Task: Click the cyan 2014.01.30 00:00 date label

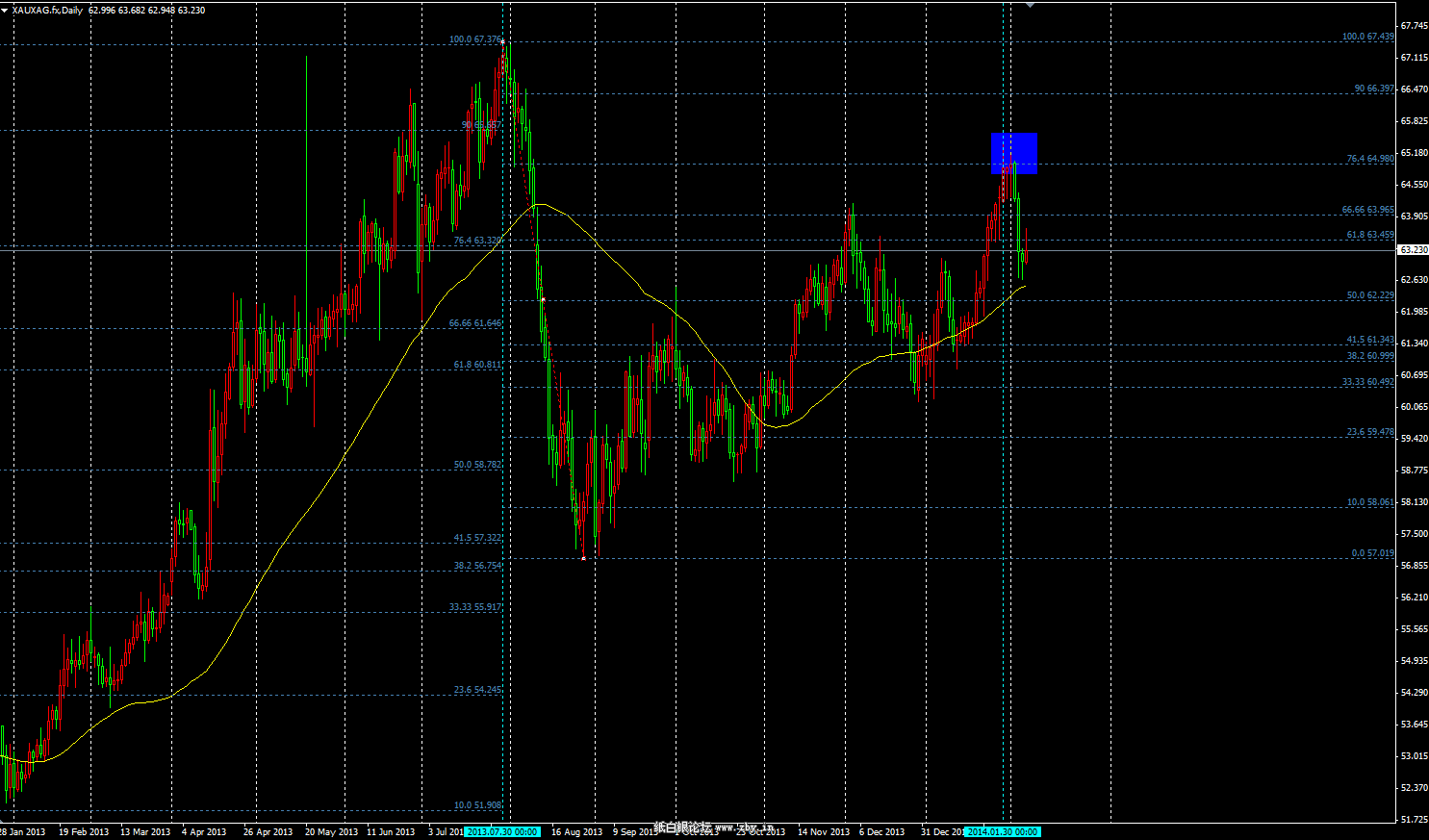Action: click(1002, 831)
